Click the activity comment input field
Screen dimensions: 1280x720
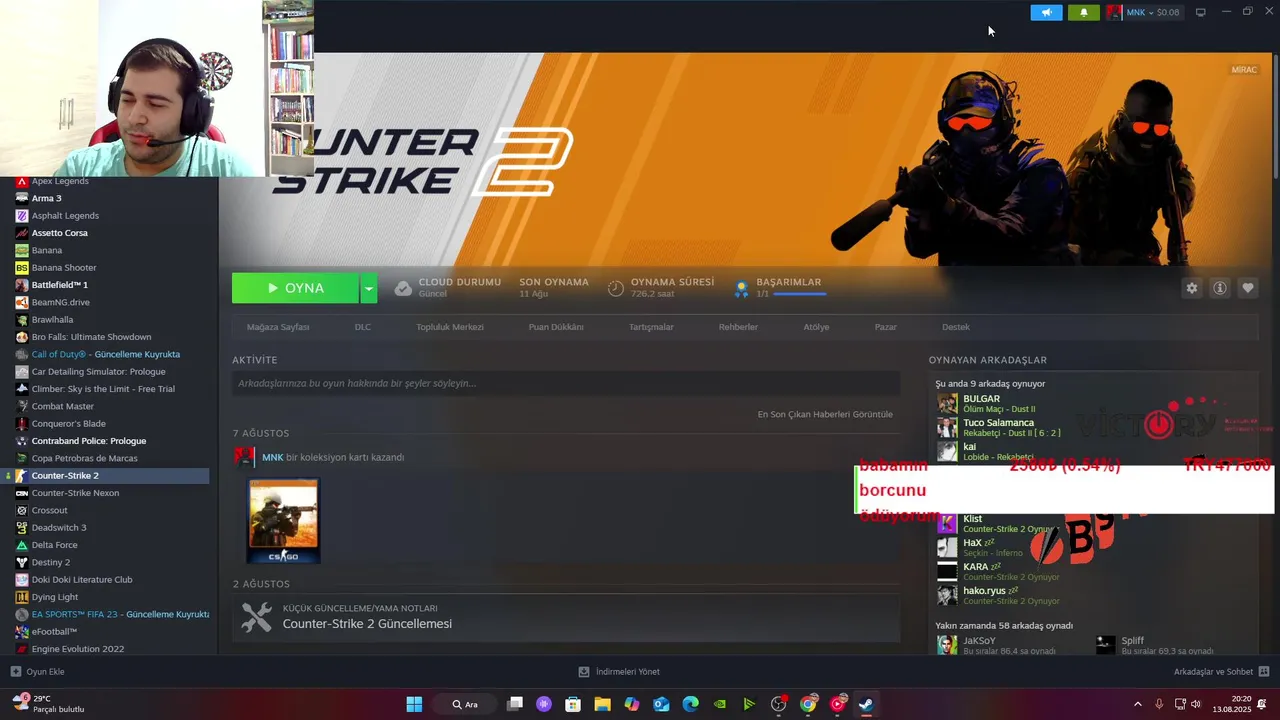(x=566, y=383)
